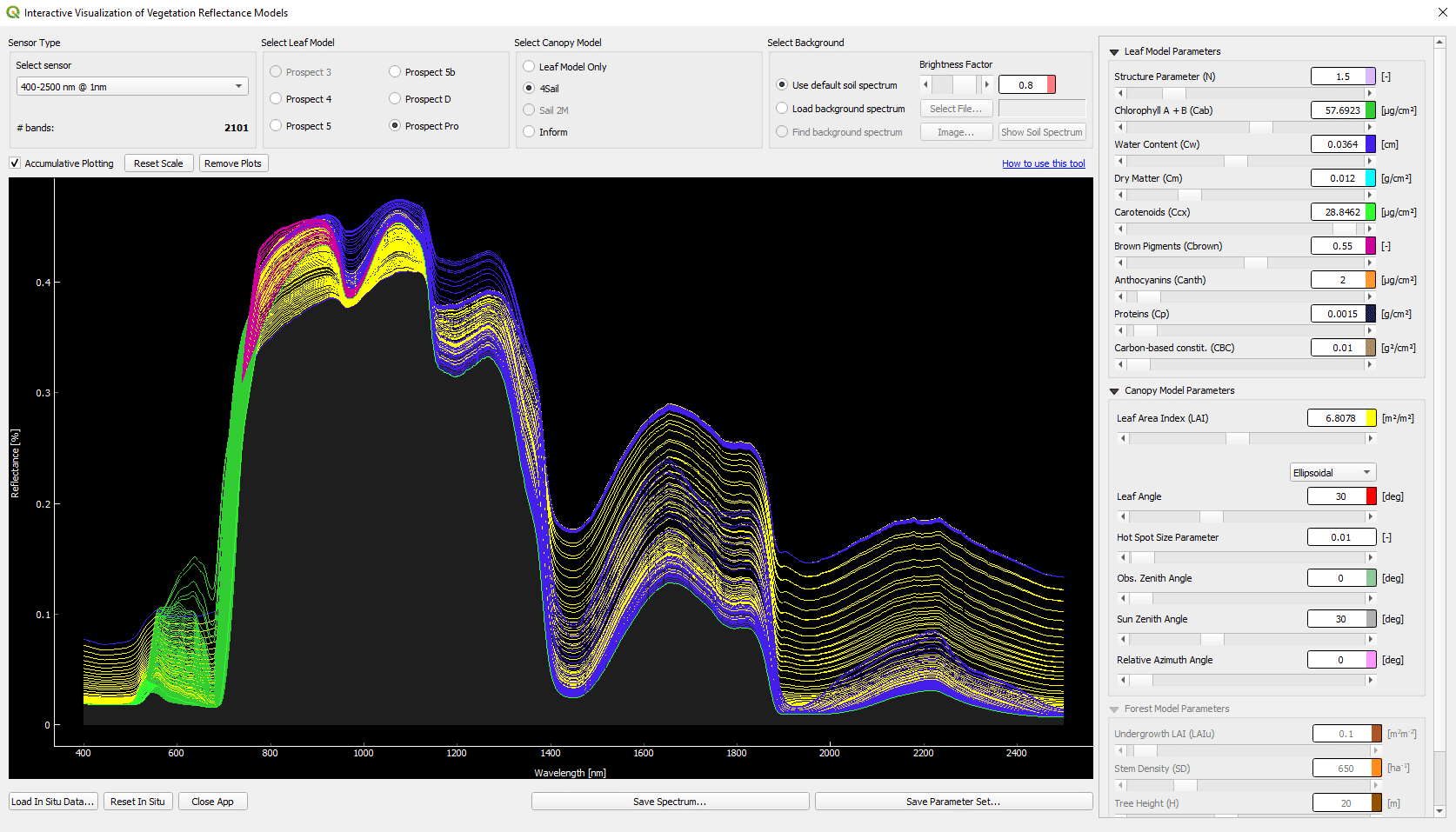This screenshot has width=1456, height=832.
Task: Open the How to use this tool link
Action: 1043,163
